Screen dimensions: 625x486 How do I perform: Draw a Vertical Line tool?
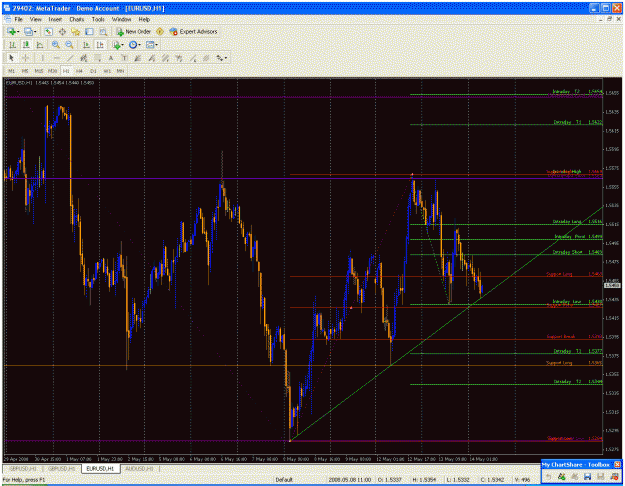[x=42, y=58]
